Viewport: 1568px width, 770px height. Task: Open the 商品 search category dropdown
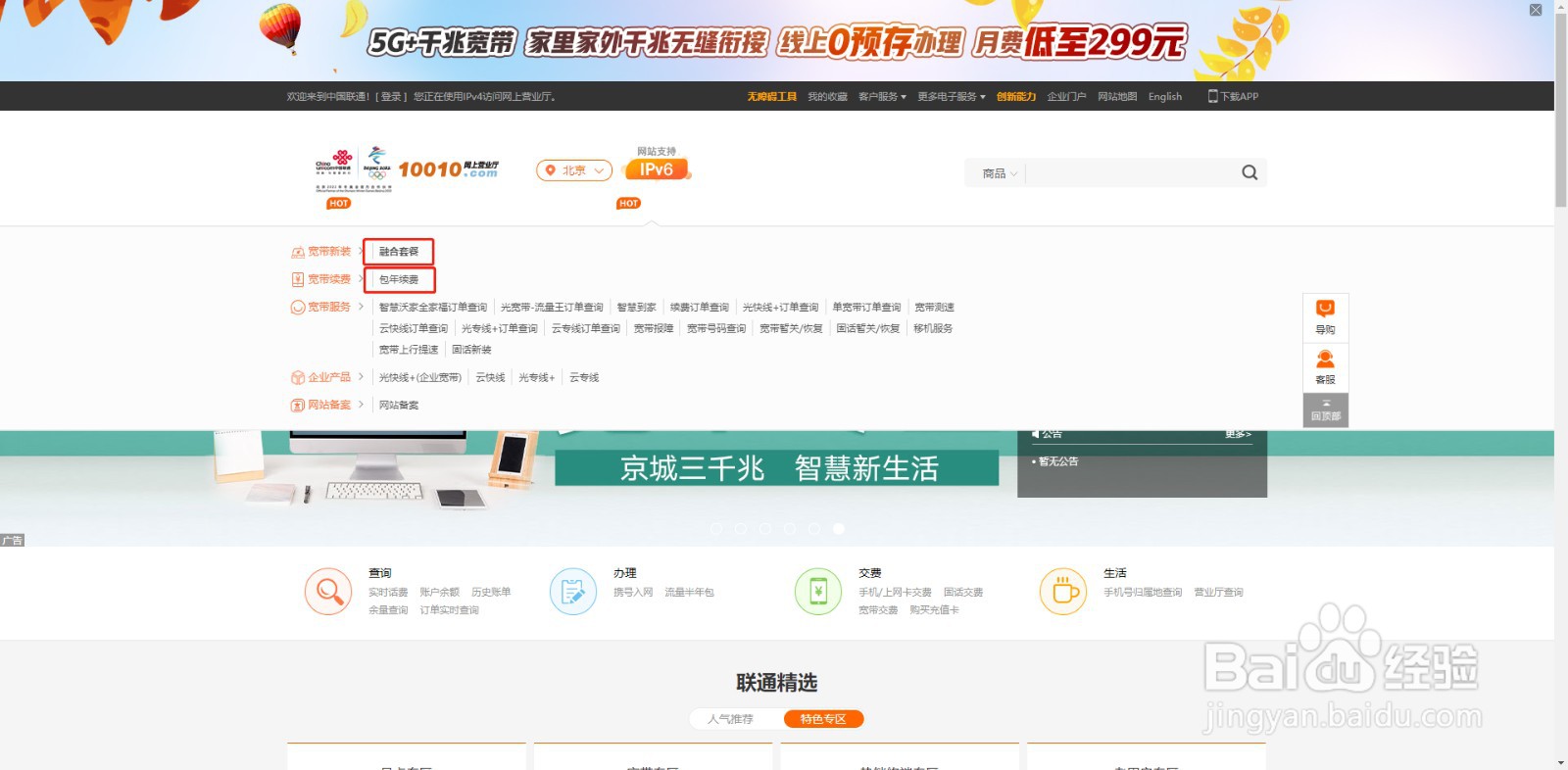tap(1001, 173)
